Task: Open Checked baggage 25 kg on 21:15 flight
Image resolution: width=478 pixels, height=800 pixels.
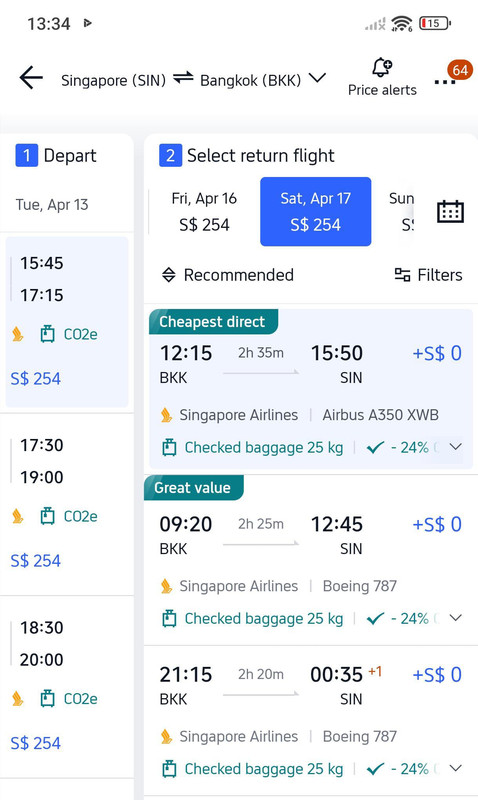Action: (x=253, y=768)
